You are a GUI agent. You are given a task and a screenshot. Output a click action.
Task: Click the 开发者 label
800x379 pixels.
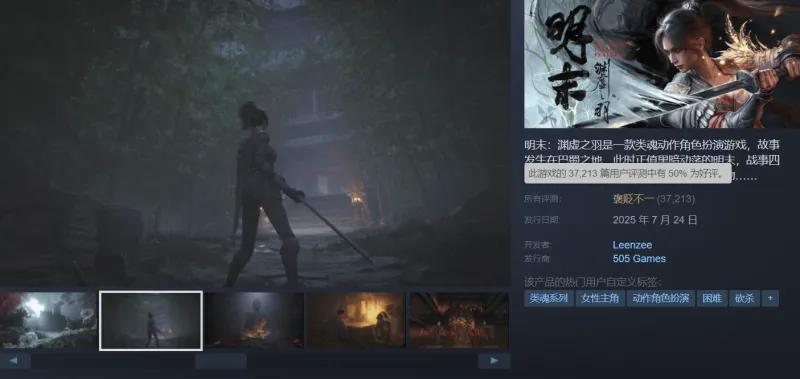(x=538, y=245)
